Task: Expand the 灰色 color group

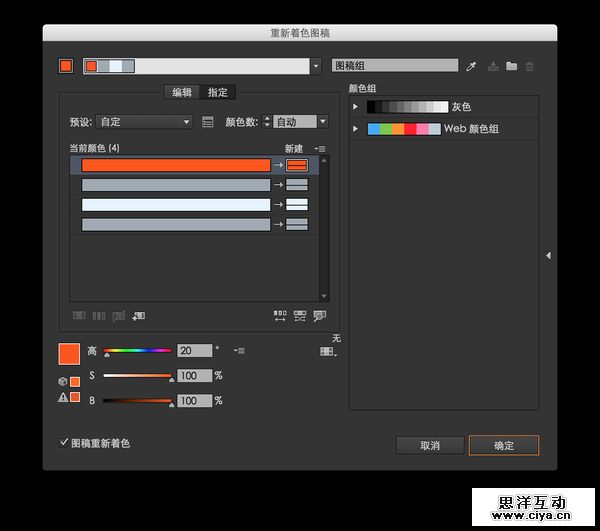Action: [355, 106]
